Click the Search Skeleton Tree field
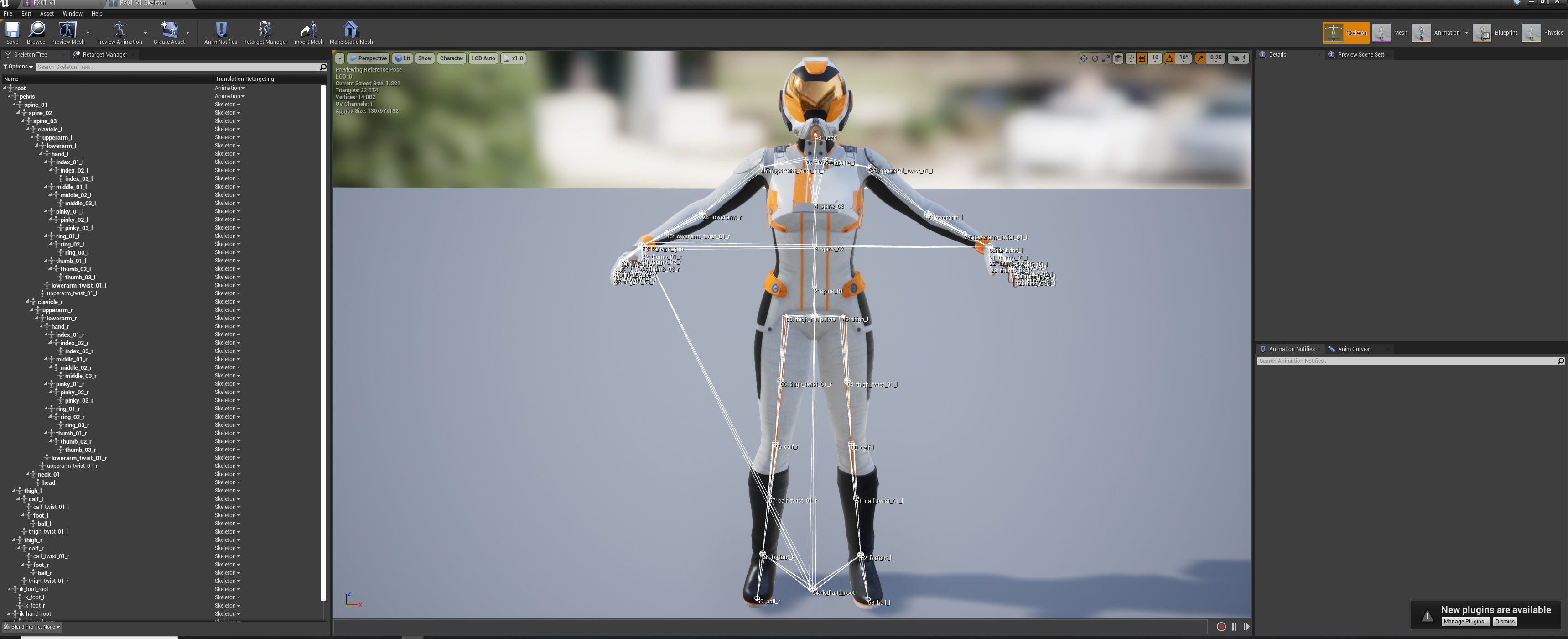Image resolution: width=1568 pixels, height=639 pixels. point(177,67)
